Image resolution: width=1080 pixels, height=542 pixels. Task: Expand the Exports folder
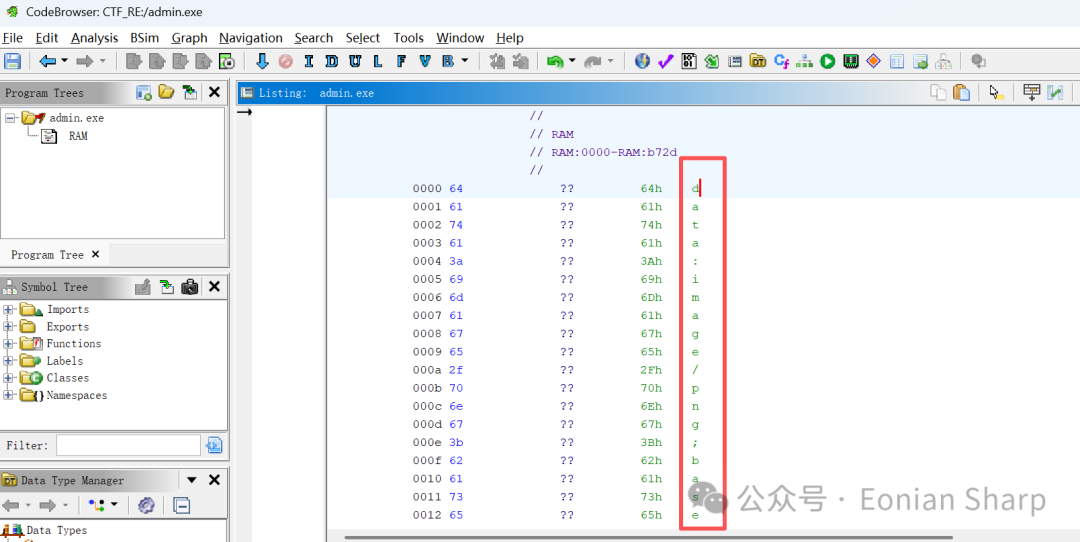click(8, 326)
